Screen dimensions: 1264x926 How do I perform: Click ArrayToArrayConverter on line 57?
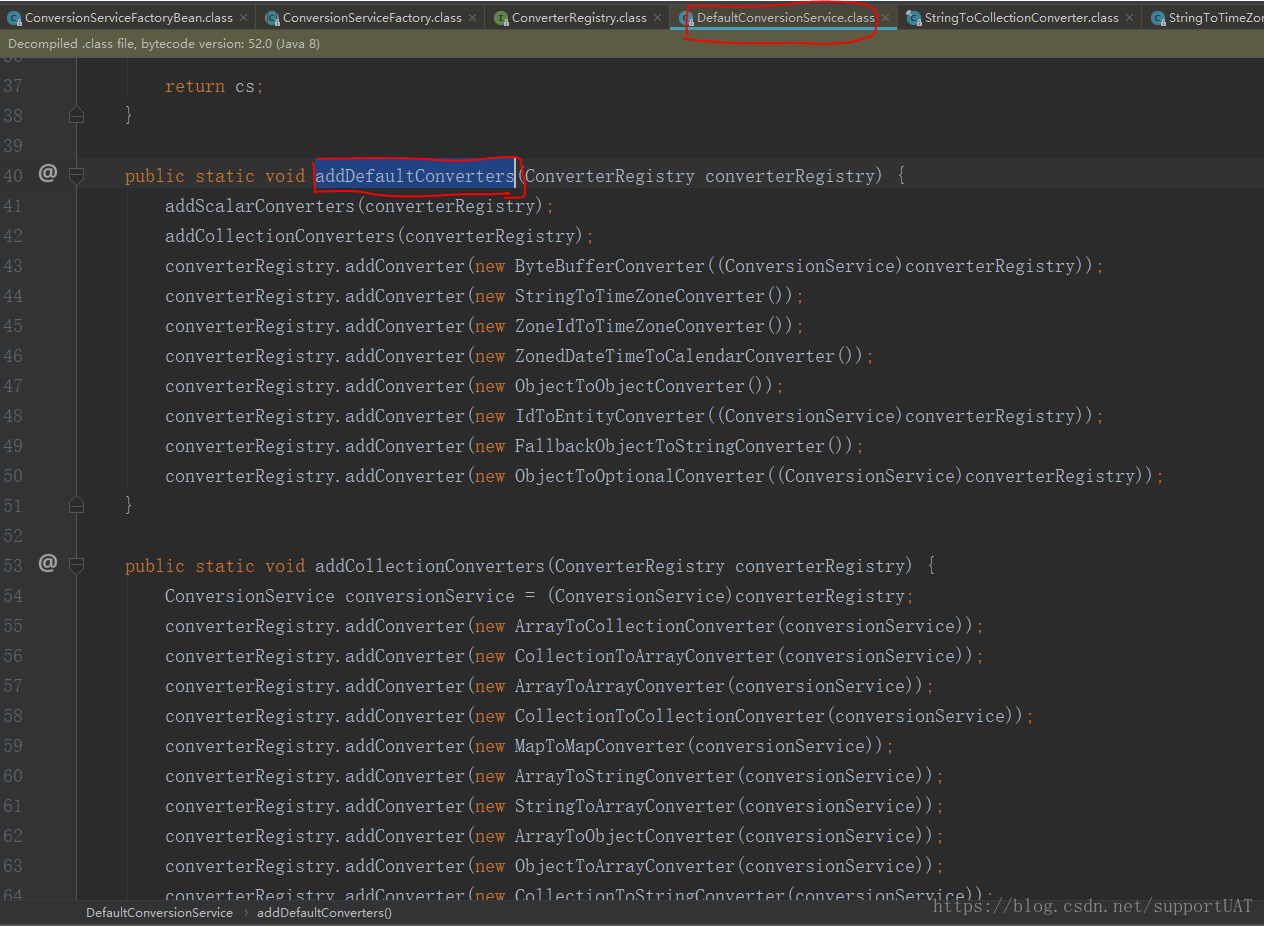(x=620, y=686)
